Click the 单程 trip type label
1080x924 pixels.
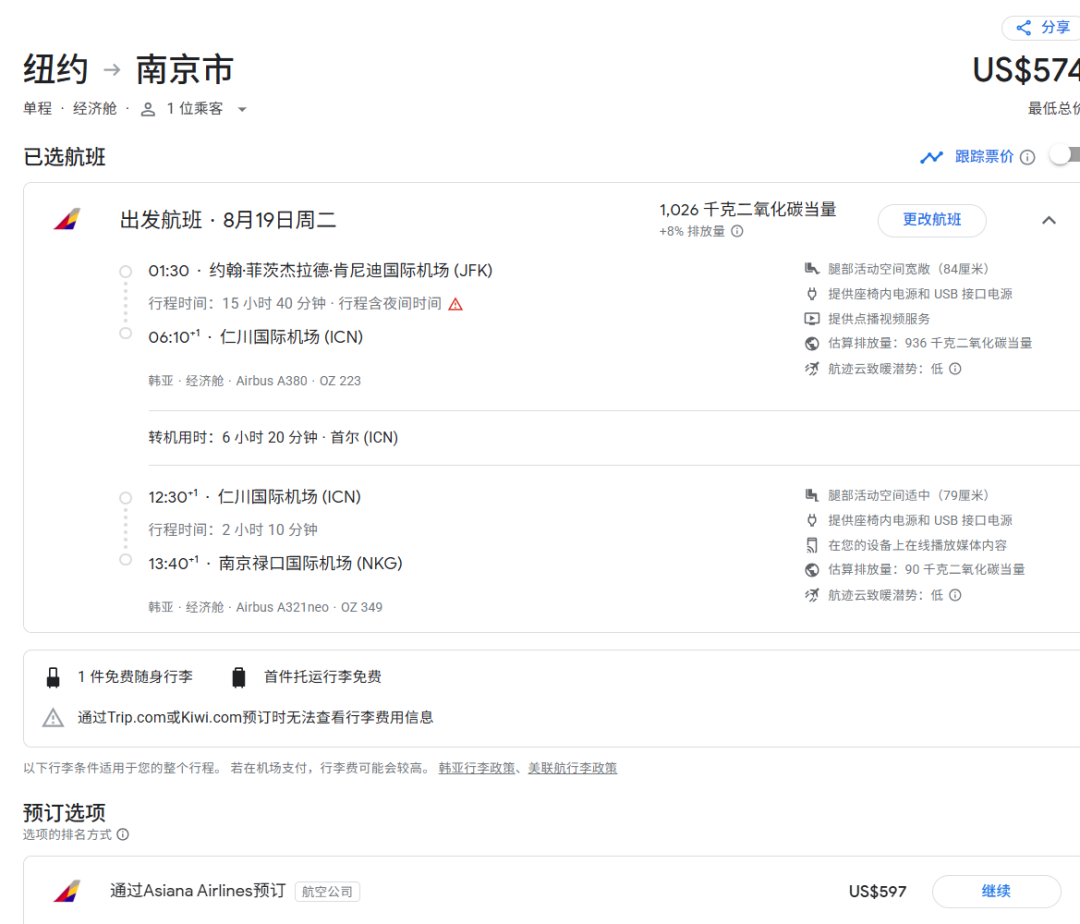(38, 109)
